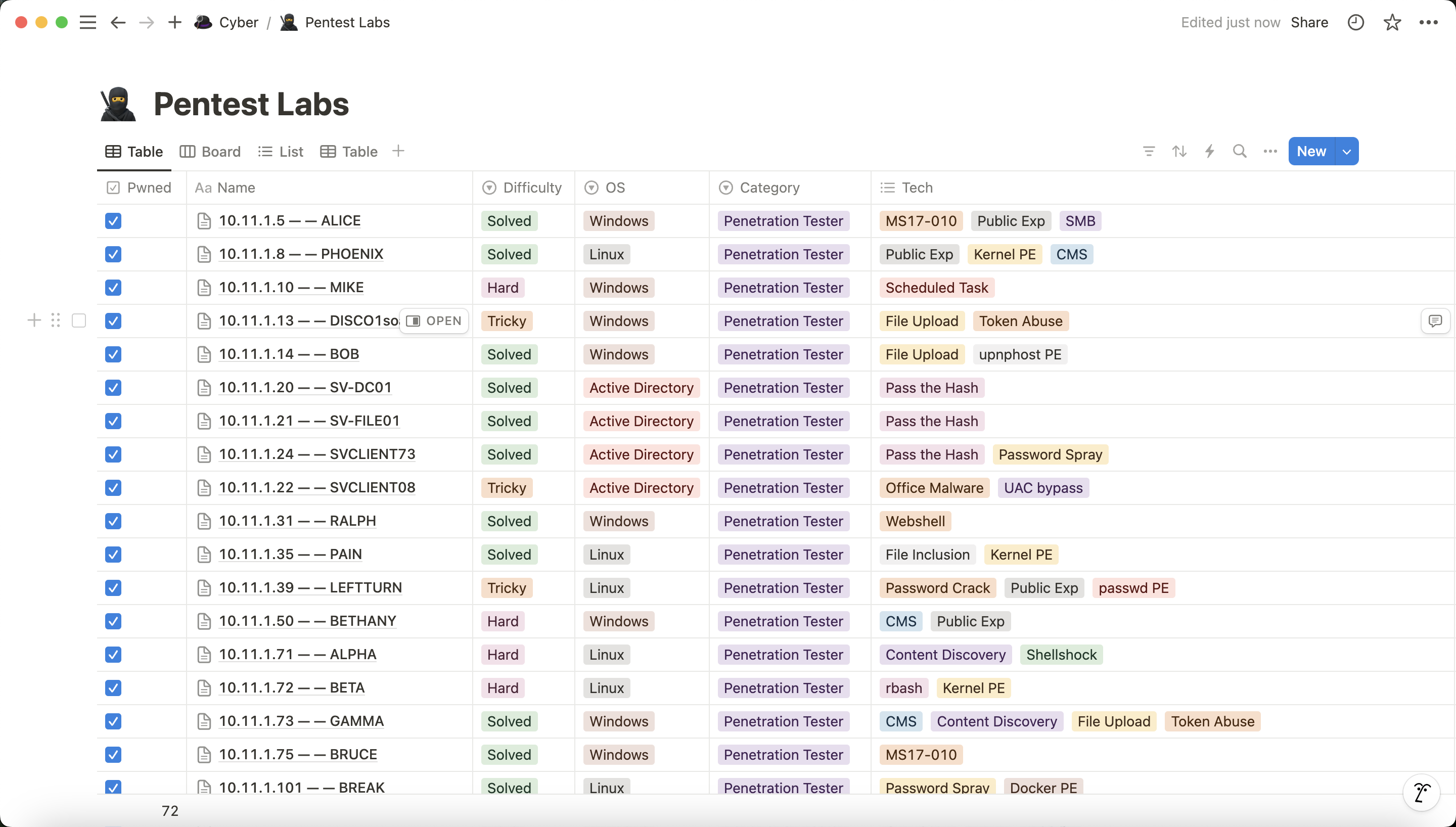This screenshot has width=1456, height=827.
Task: Toggle Pwned for BOB row
Action: click(x=113, y=354)
